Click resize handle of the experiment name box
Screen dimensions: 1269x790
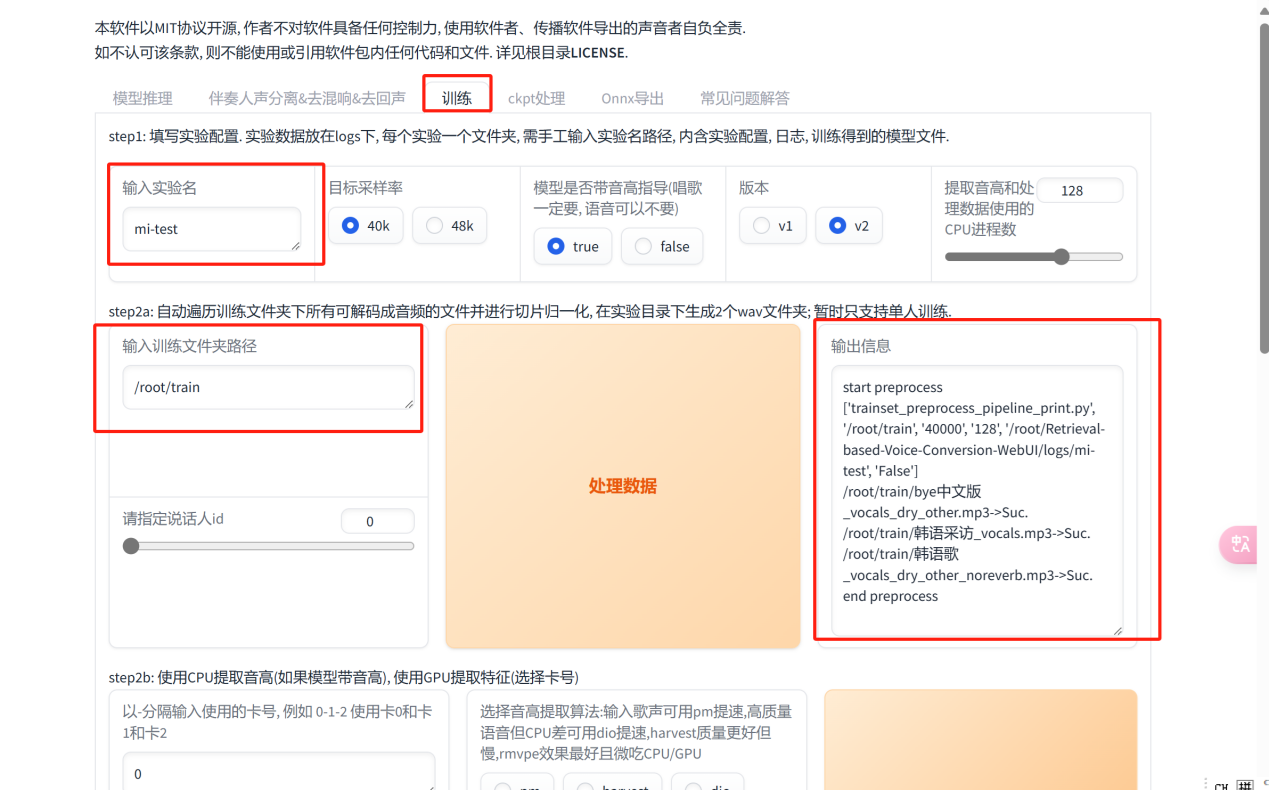click(295, 245)
